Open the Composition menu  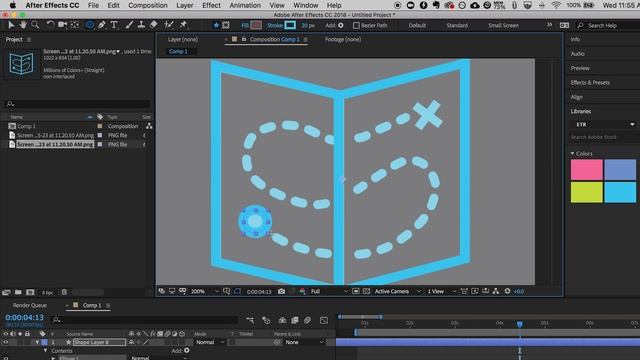coord(148,5)
